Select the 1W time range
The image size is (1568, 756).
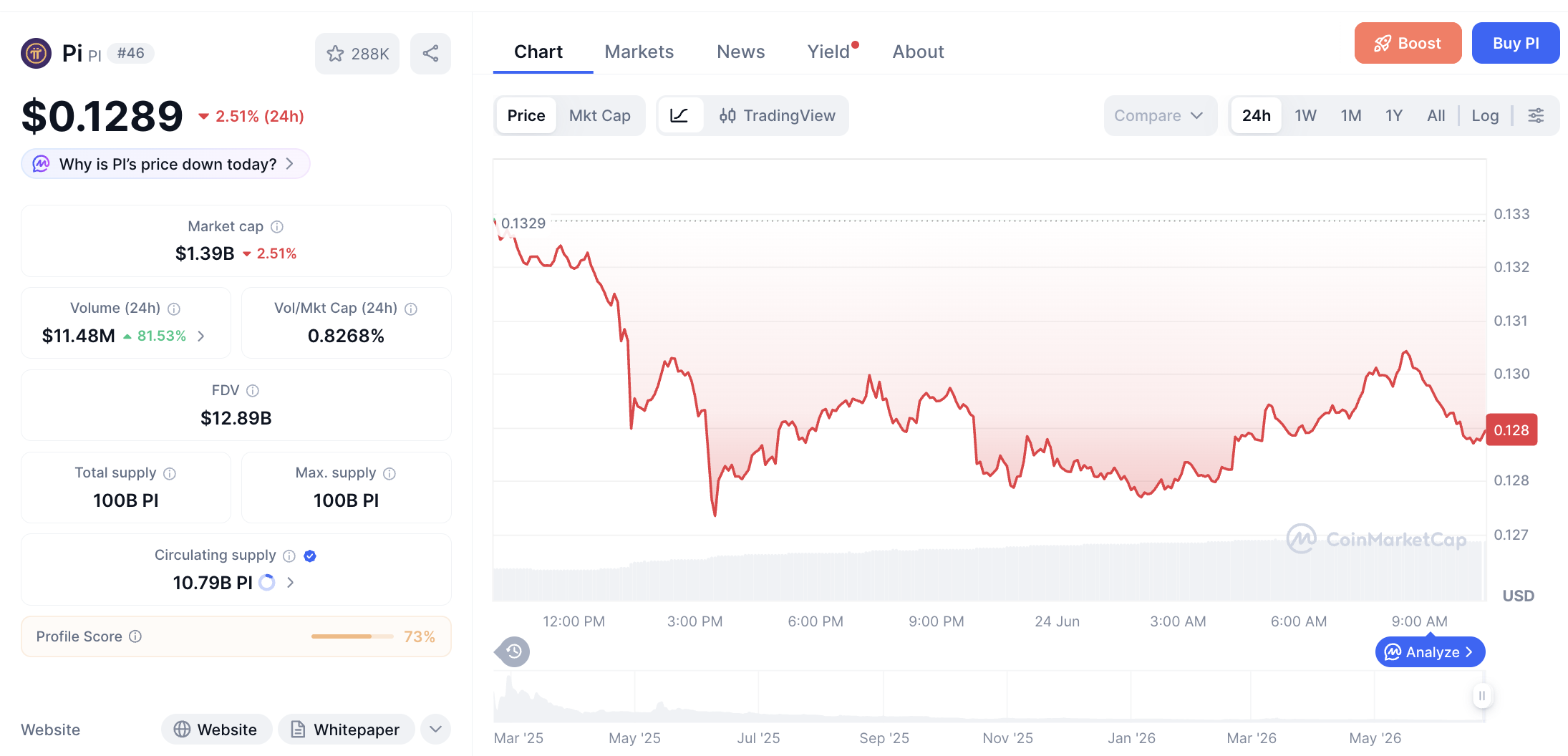tap(1305, 115)
